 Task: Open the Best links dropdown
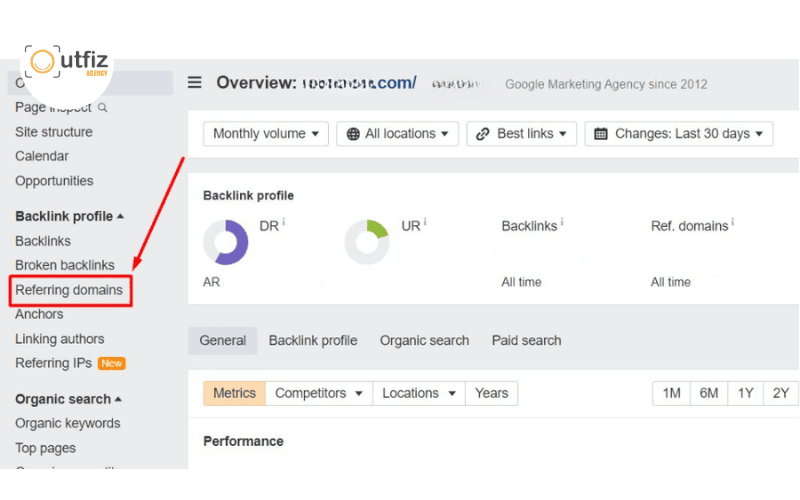(521, 134)
